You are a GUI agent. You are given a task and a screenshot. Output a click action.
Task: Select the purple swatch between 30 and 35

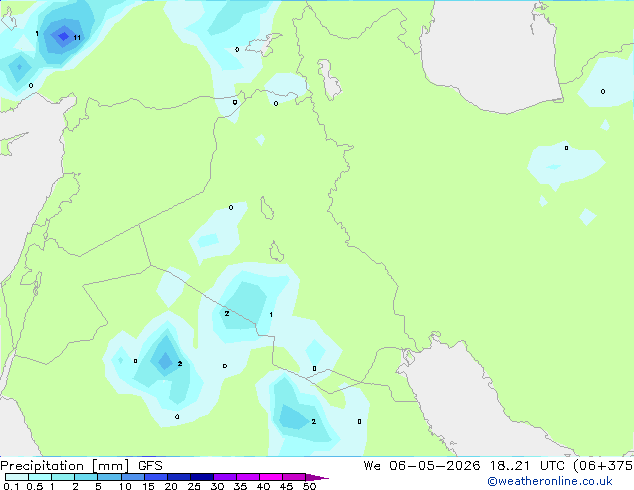coord(225,477)
